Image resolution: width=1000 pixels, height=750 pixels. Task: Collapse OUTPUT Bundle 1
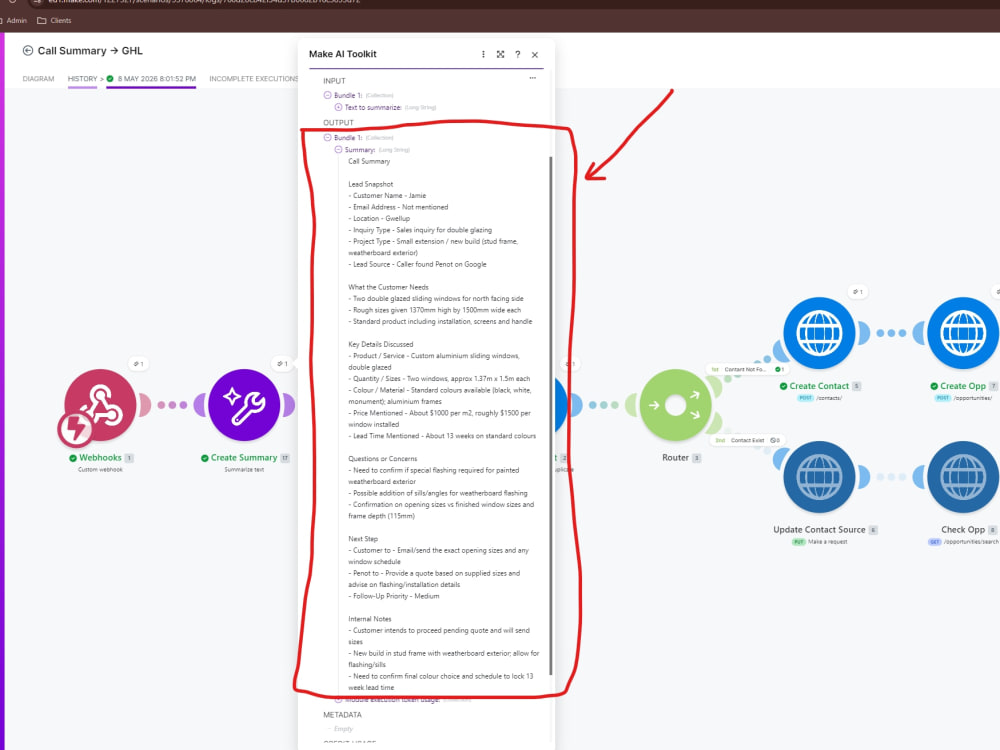[x=327, y=137]
